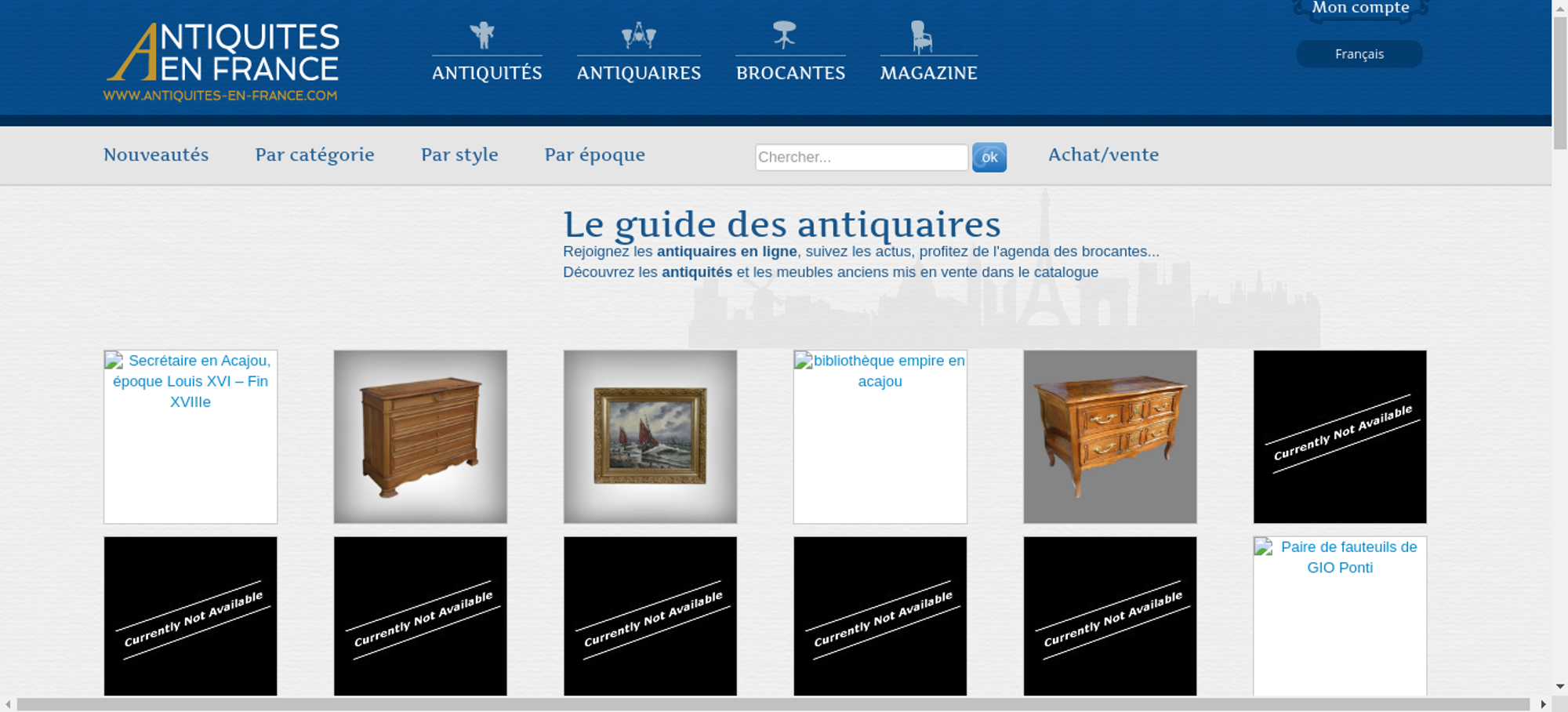Go to the Nouveautés section
The image size is (1568, 712).
(x=156, y=155)
